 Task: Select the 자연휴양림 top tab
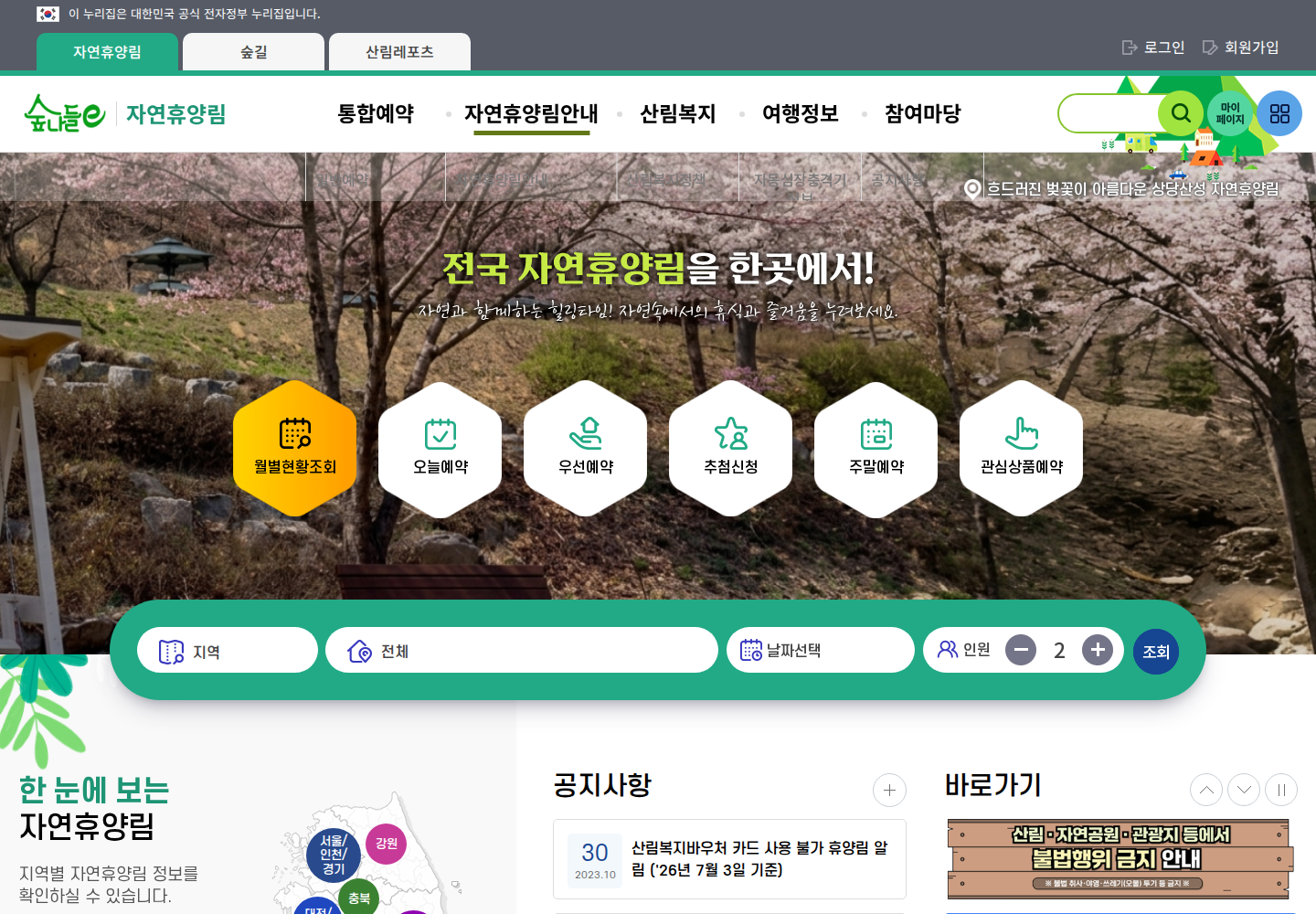coord(107,52)
